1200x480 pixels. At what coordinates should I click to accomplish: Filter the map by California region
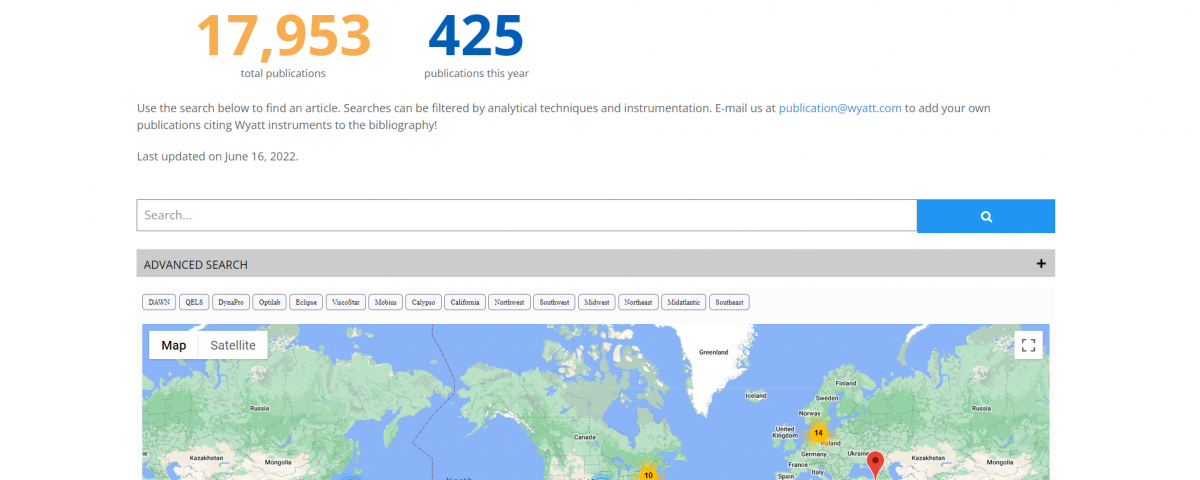tap(465, 302)
